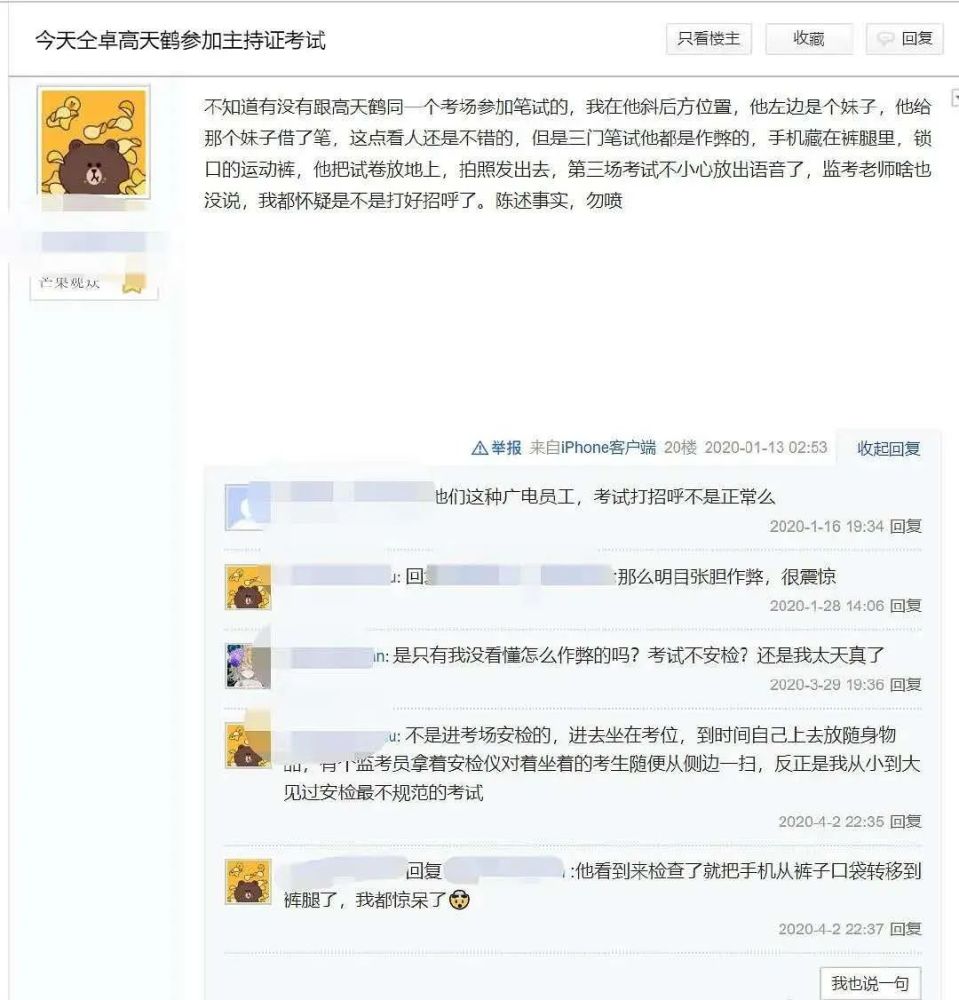Click the 收藏 button
959x1000 pixels.
(x=809, y=39)
